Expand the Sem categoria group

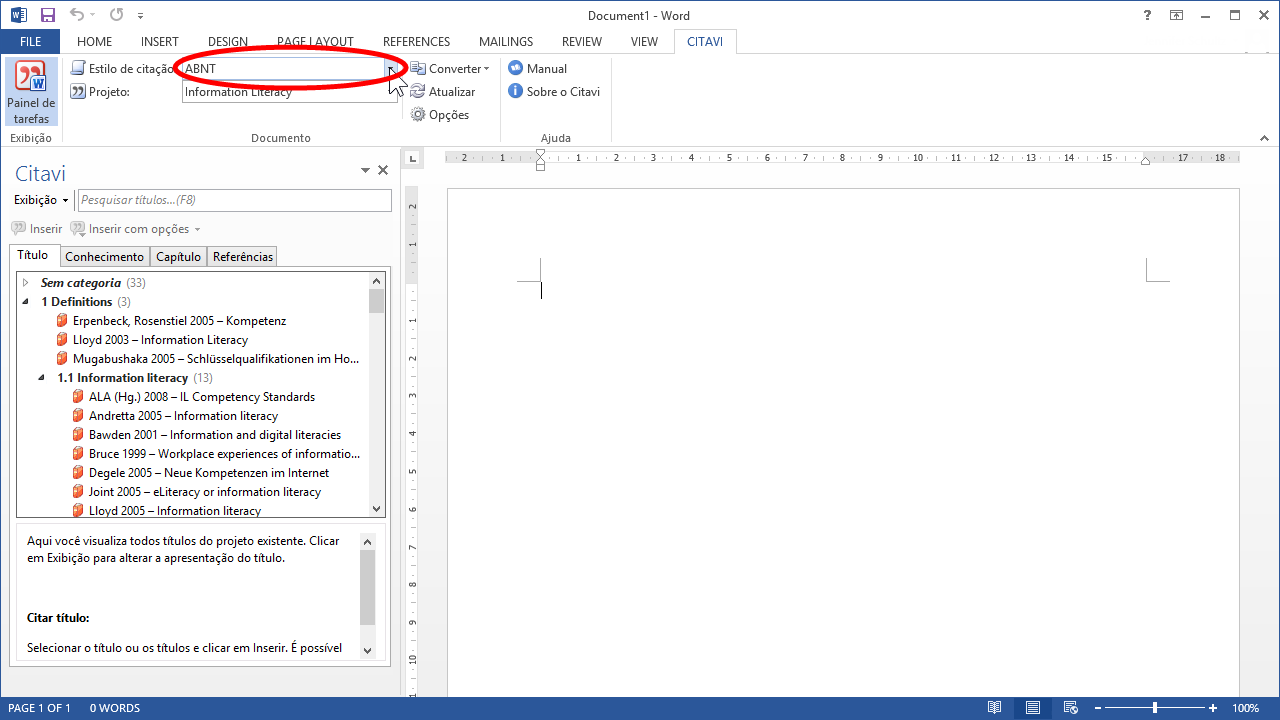point(26,283)
